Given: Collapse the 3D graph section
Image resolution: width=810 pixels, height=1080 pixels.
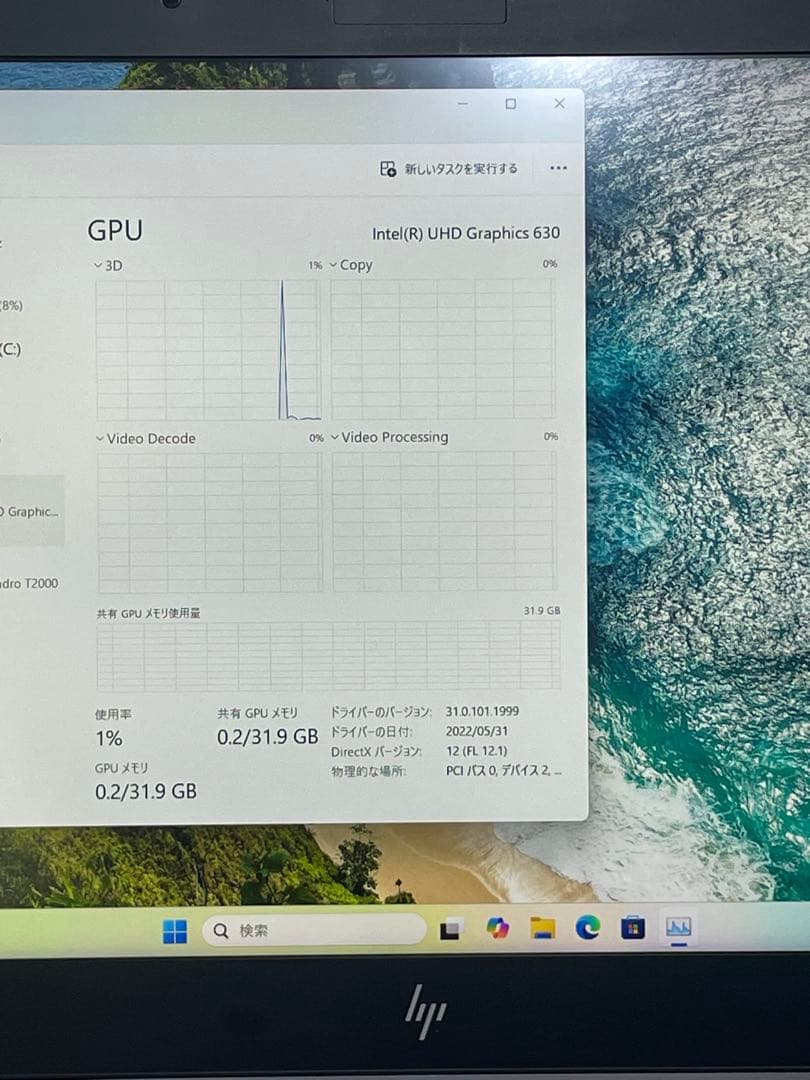Looking at the screenshot, I should coord(99,266).
